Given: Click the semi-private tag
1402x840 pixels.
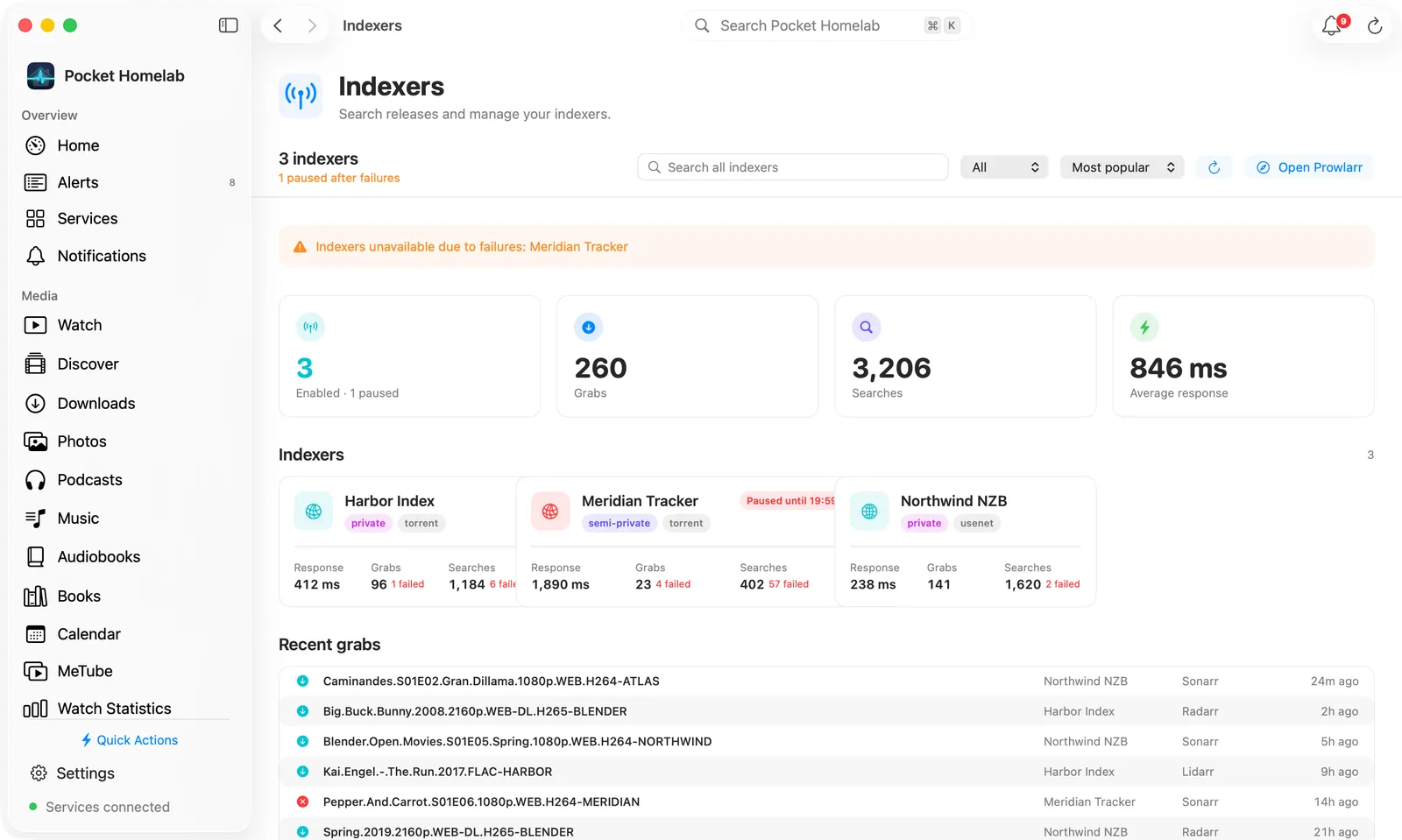Looking at the screenshot, I should [x=619, y=523].
